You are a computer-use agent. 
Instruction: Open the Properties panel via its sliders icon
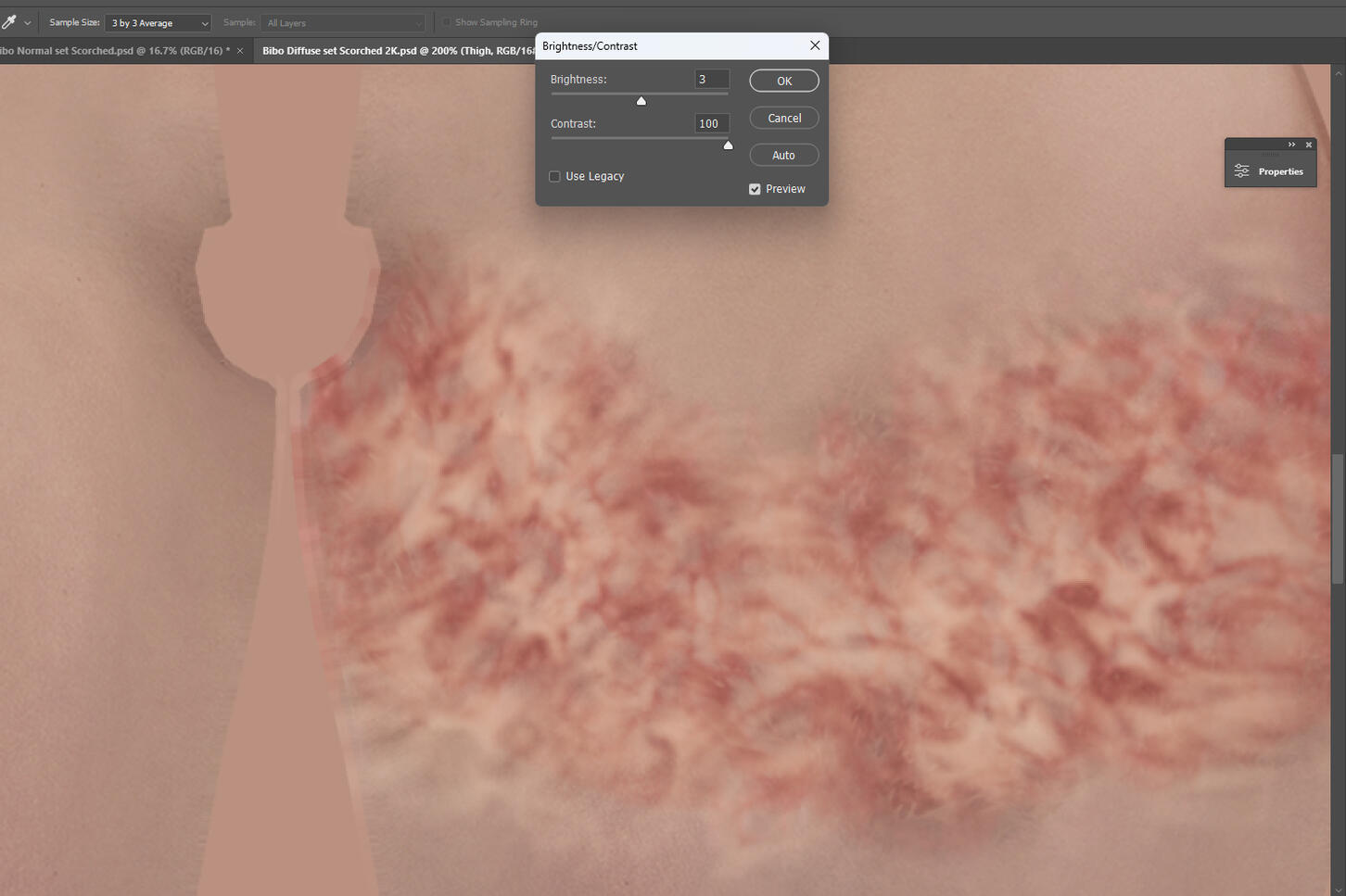pyautogui.click(x=1241, y=171)
